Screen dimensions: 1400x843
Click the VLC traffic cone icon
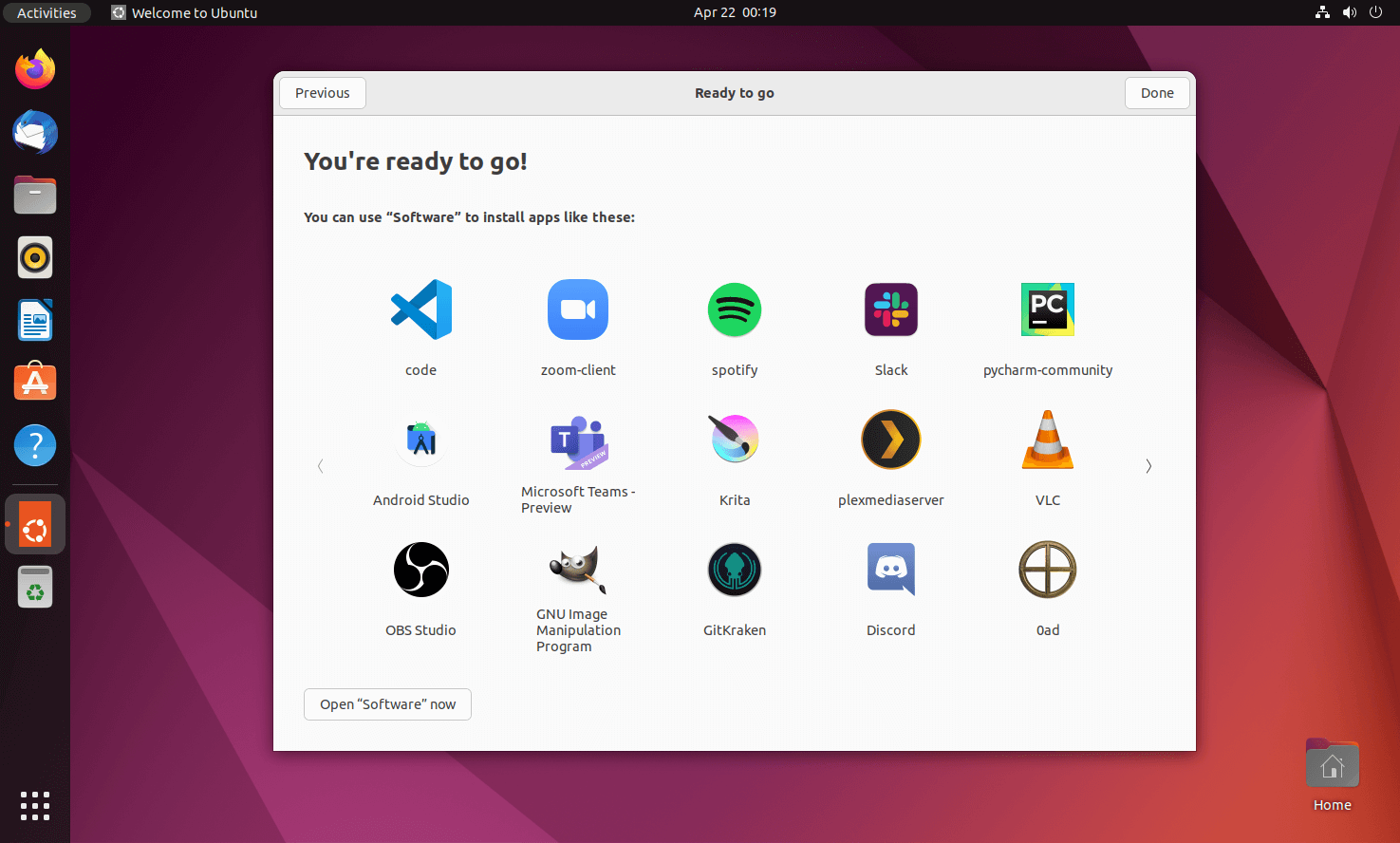[x=1047, y=440]
